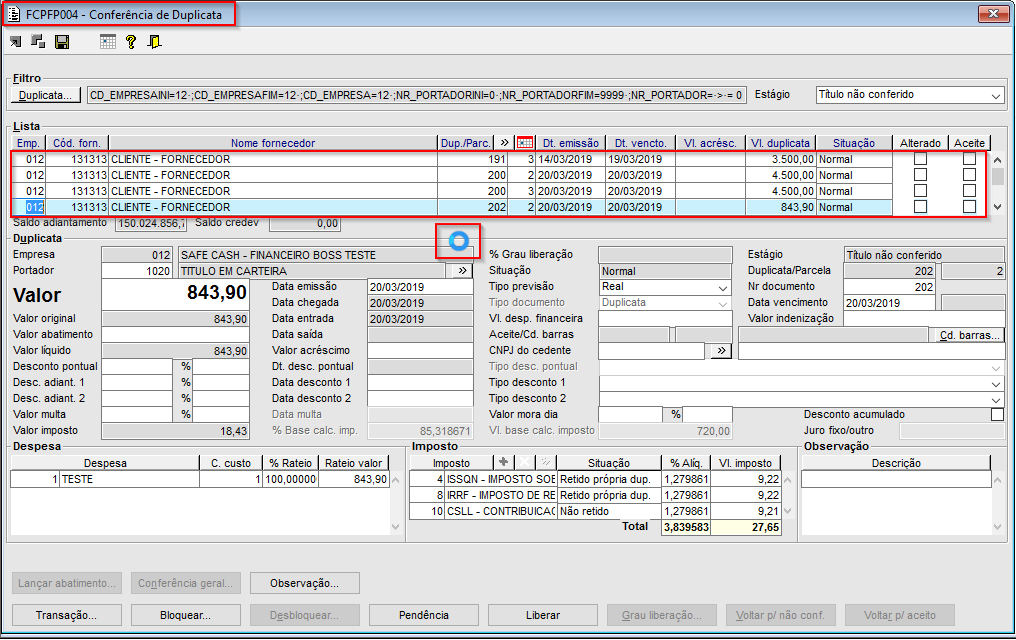Click the Liberar button
The height and width of the screenshot is (640, 1016).
click(x=543, y=615)
